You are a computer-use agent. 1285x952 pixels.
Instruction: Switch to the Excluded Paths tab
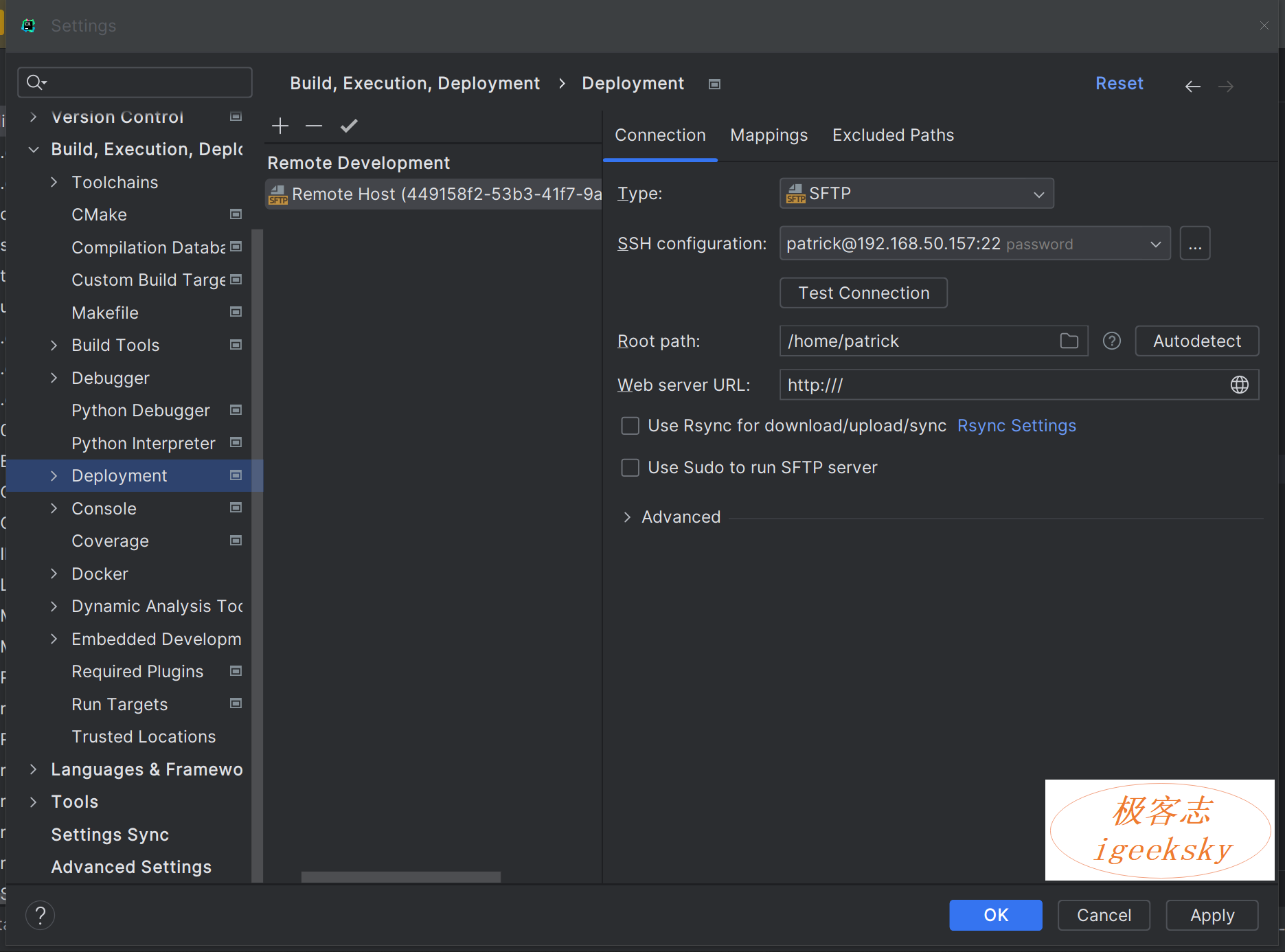[893, 135]
